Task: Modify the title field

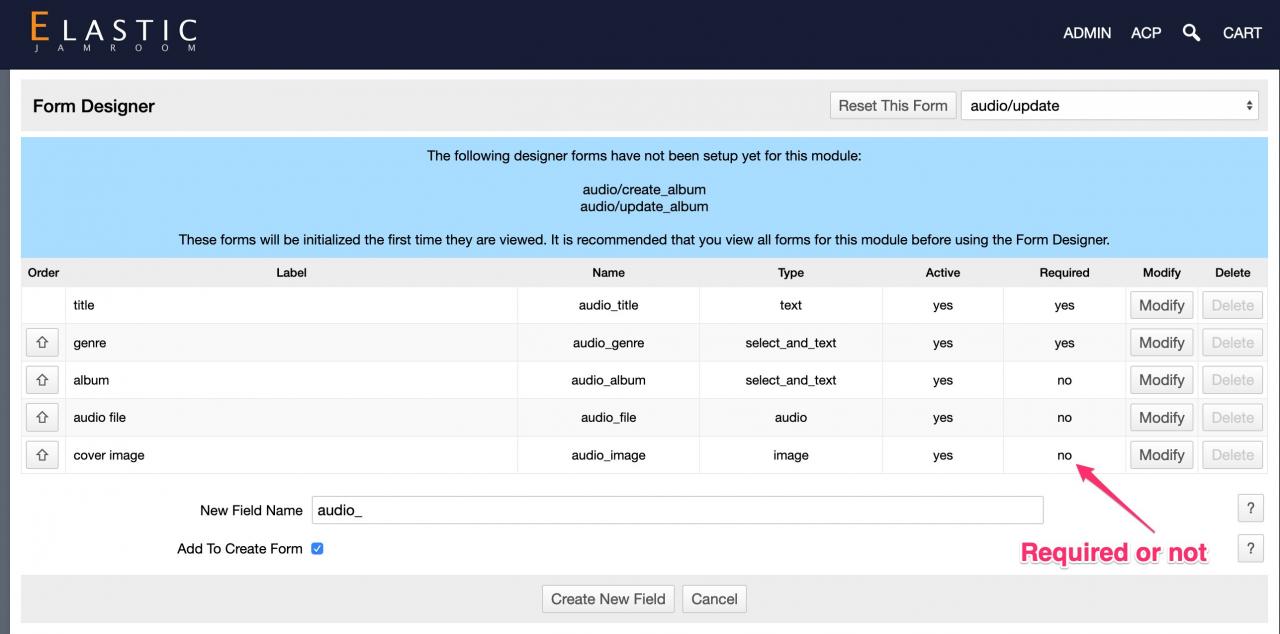Action: (x=1161, y=305)
